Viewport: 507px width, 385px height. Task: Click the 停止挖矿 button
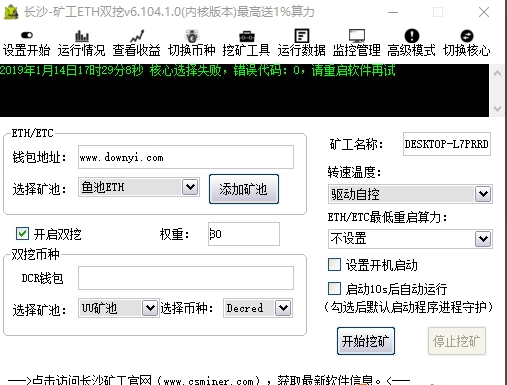click(x=457, y=341)
